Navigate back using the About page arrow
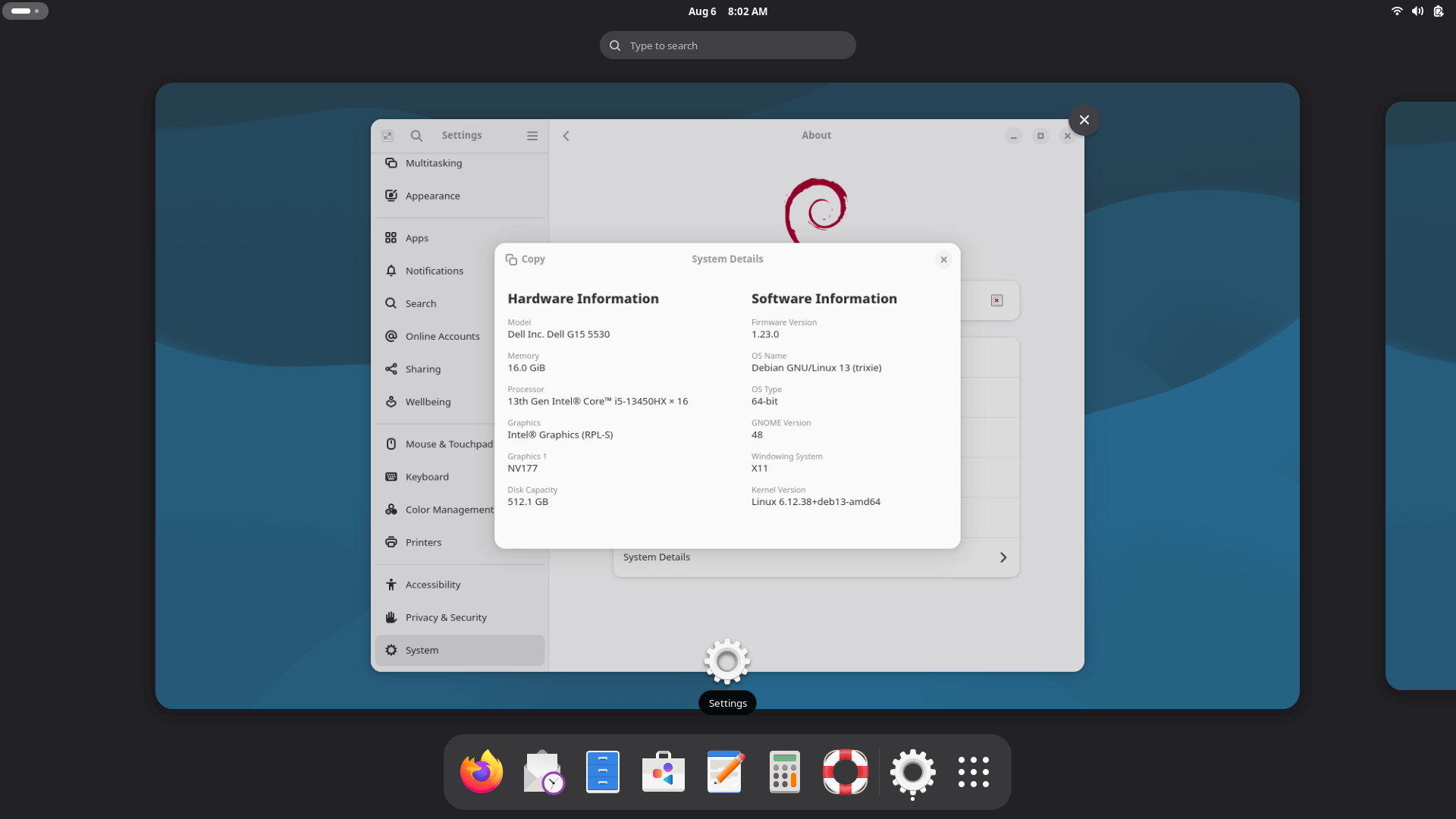 tap(566, 135)
